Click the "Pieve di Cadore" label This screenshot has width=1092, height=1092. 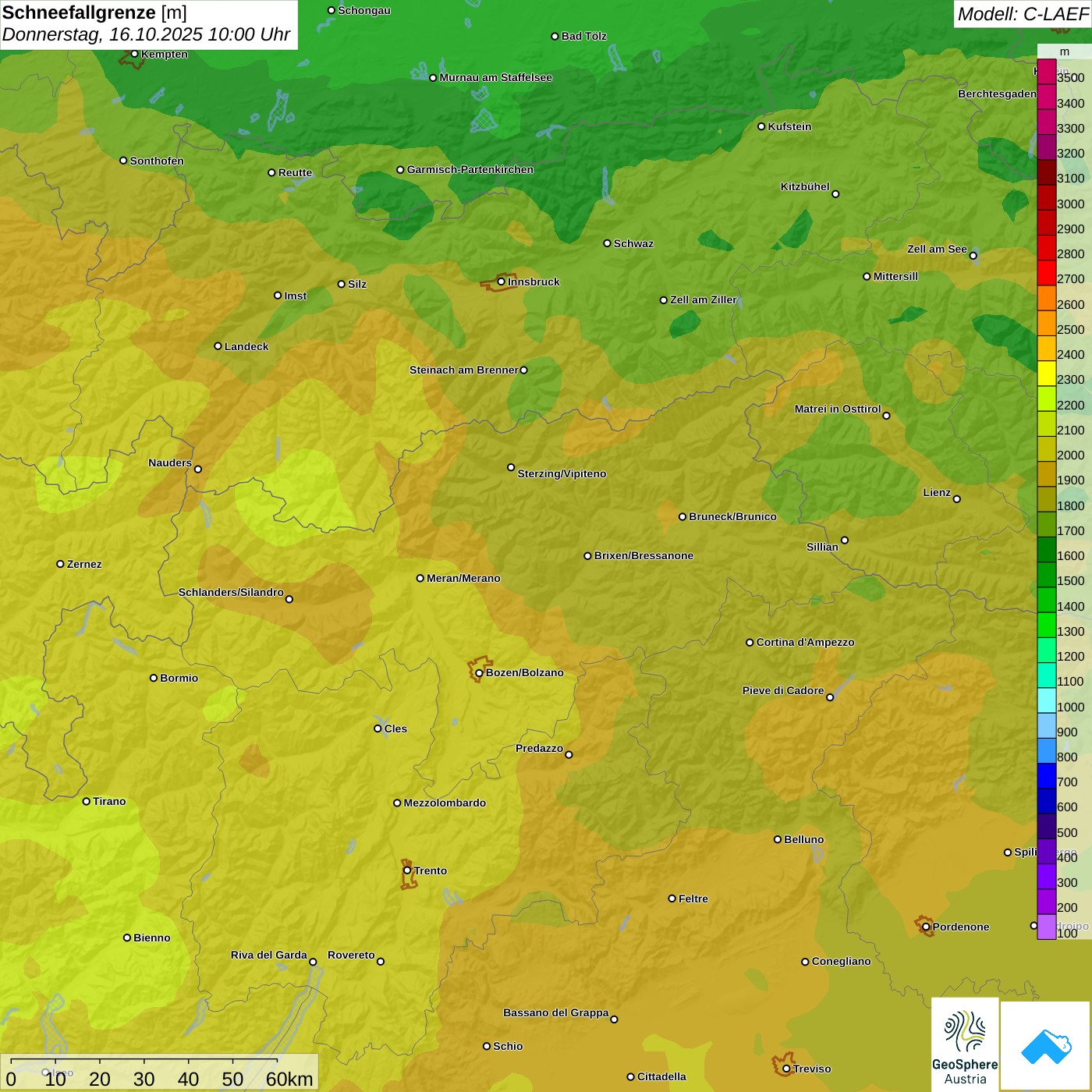[783, 690]
